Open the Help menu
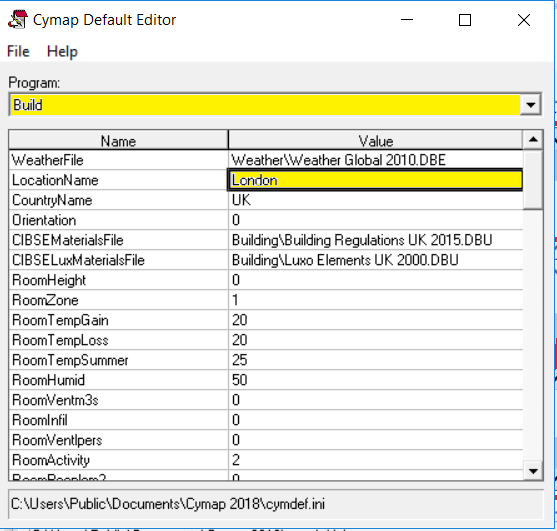 tap(62, 52)
